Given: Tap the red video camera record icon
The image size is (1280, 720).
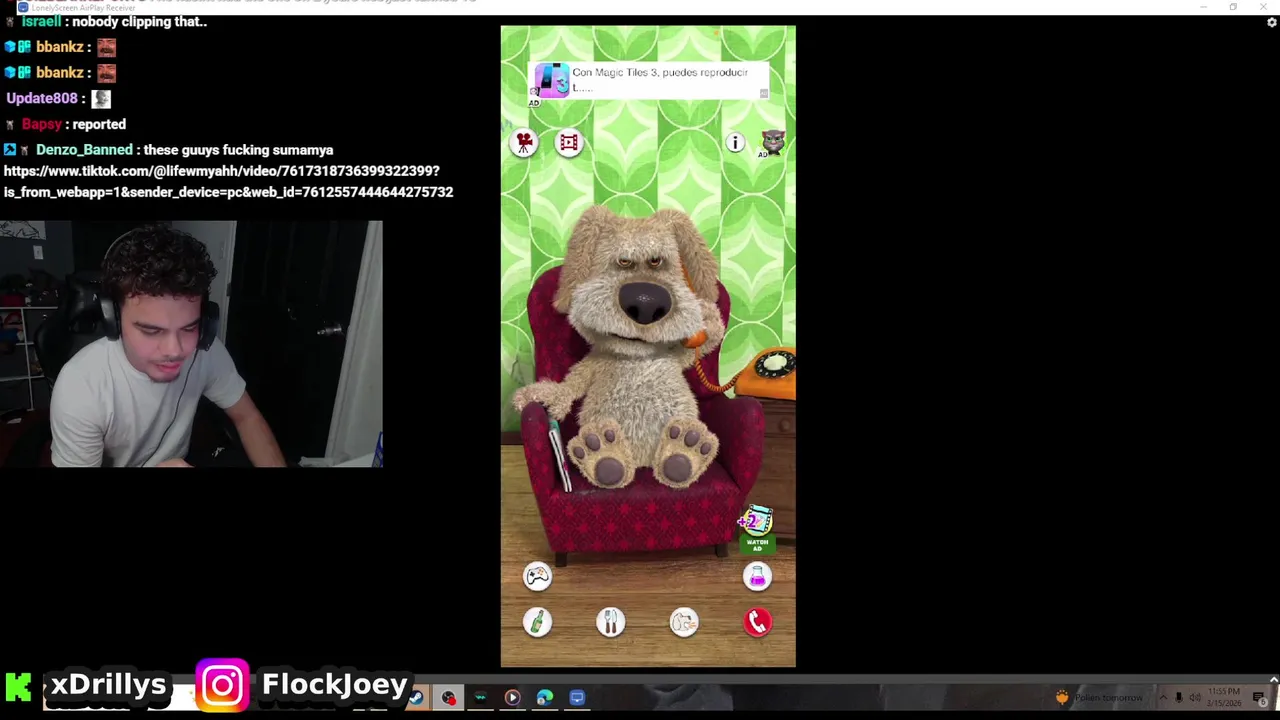Looking at the screenshot, I should click(x=524, y=143).
